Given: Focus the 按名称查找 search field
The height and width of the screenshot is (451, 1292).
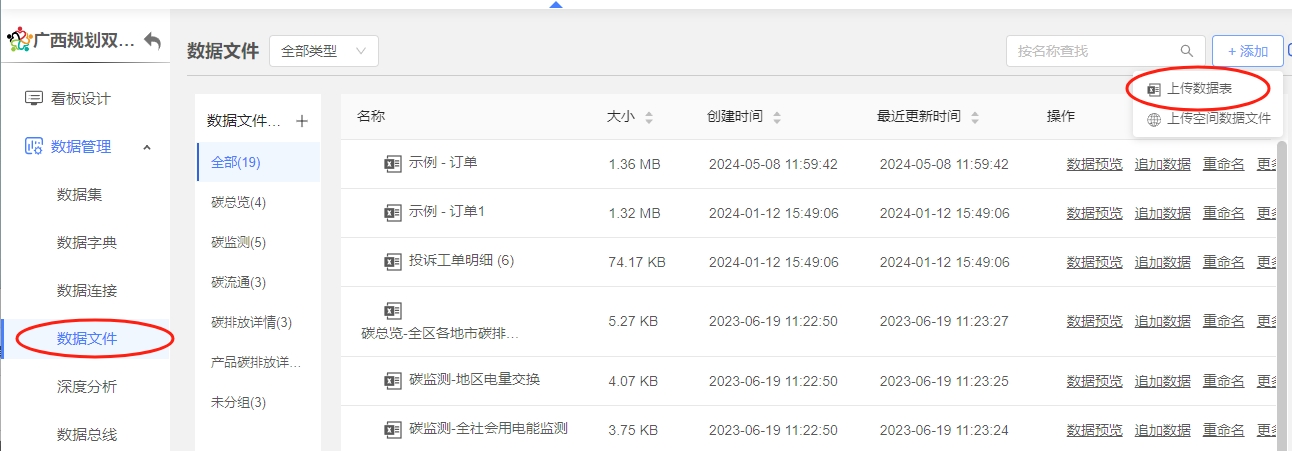Looking at the screenshot, I should pyautogui.click(x=1090, y=51).
